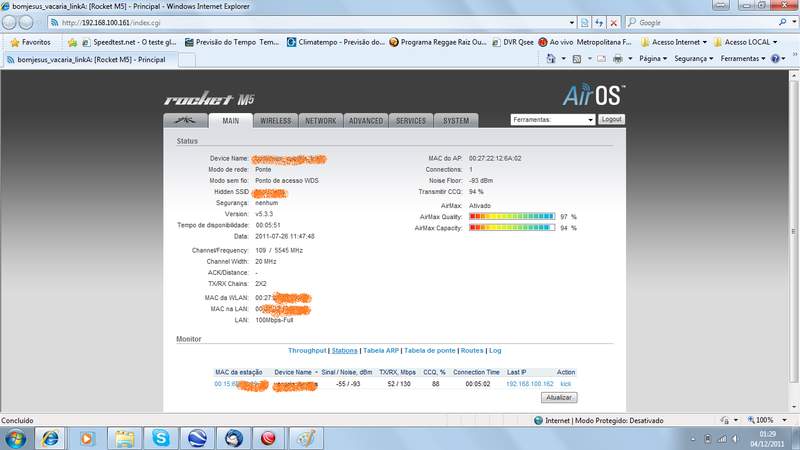This screenshot has width=800, height=450.
Task: Click the browser Forward button
Action: click(x=26, y=22)
